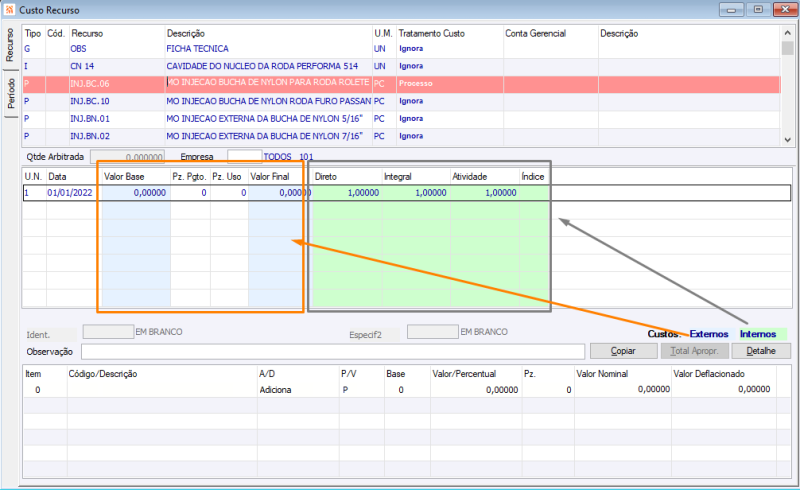800x490 pixels.
Task: Select the INJ.BC.10 resource row
Action: pos(401,101)
